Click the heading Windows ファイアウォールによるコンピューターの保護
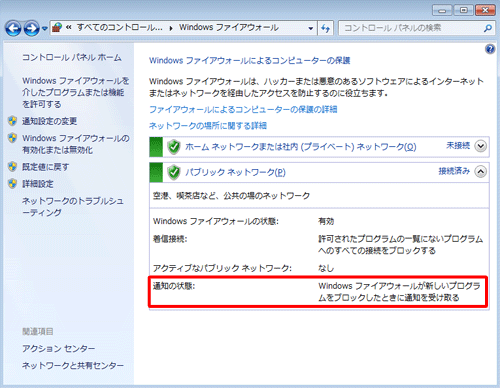This screenshot has width=500, height=388. pyautogui.click(x=249, y=61)
